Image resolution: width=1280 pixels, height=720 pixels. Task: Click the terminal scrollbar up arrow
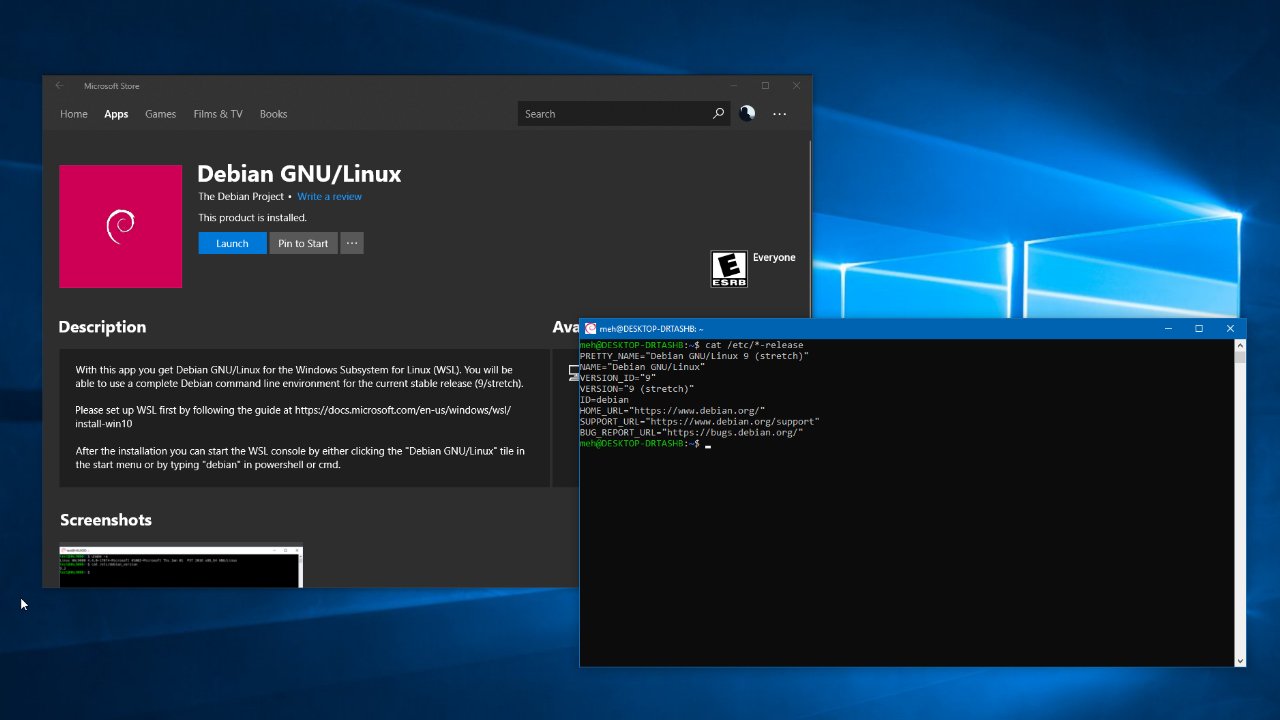(1240, 345)
